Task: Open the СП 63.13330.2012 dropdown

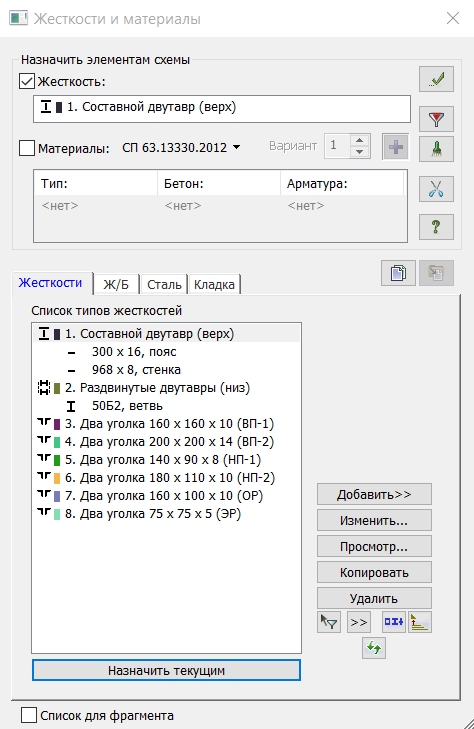Action: 181,147
